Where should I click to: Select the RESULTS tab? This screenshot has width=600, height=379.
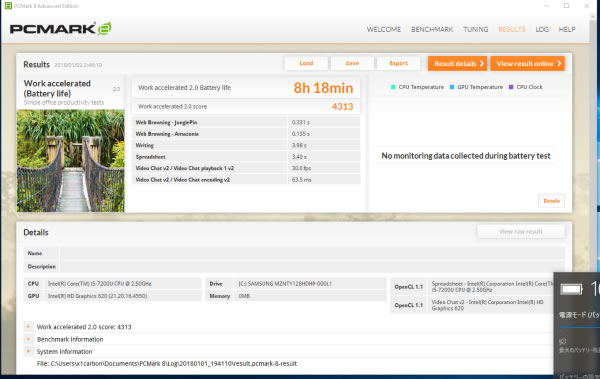pyautogui.click(x=512, y=29)
